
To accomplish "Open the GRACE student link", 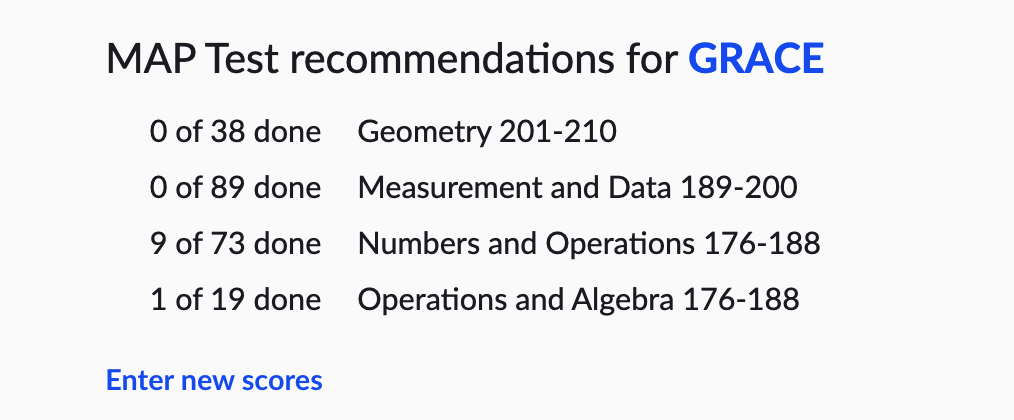I will (x=756, y=60).
